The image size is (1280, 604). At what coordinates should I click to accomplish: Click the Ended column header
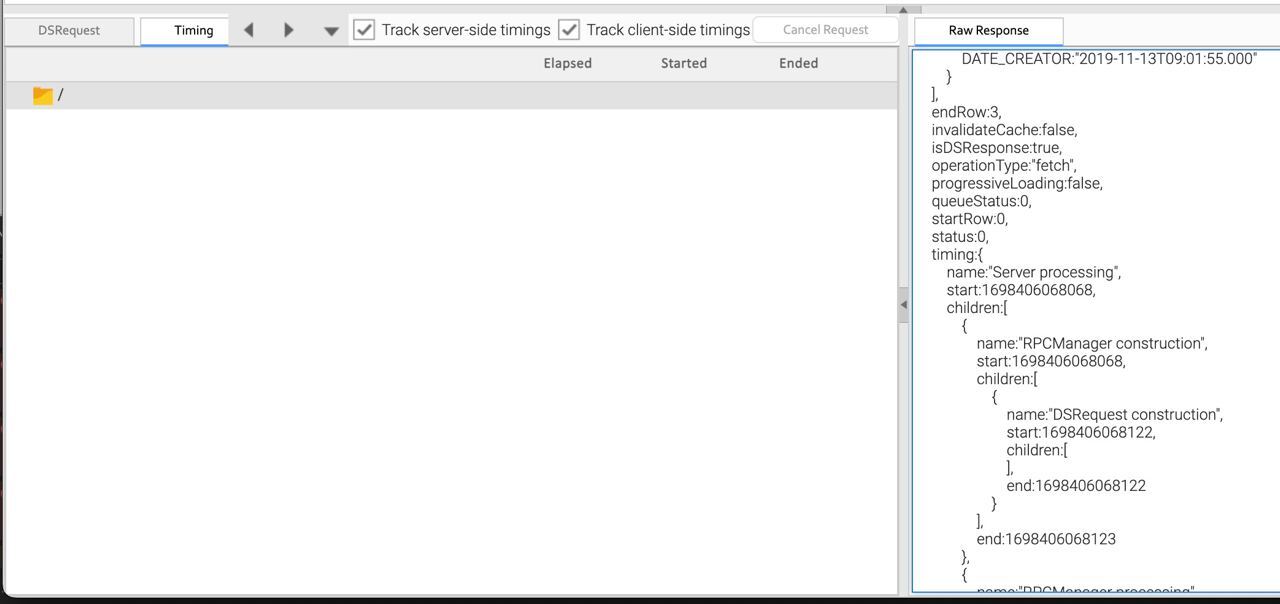coord(798,63)
